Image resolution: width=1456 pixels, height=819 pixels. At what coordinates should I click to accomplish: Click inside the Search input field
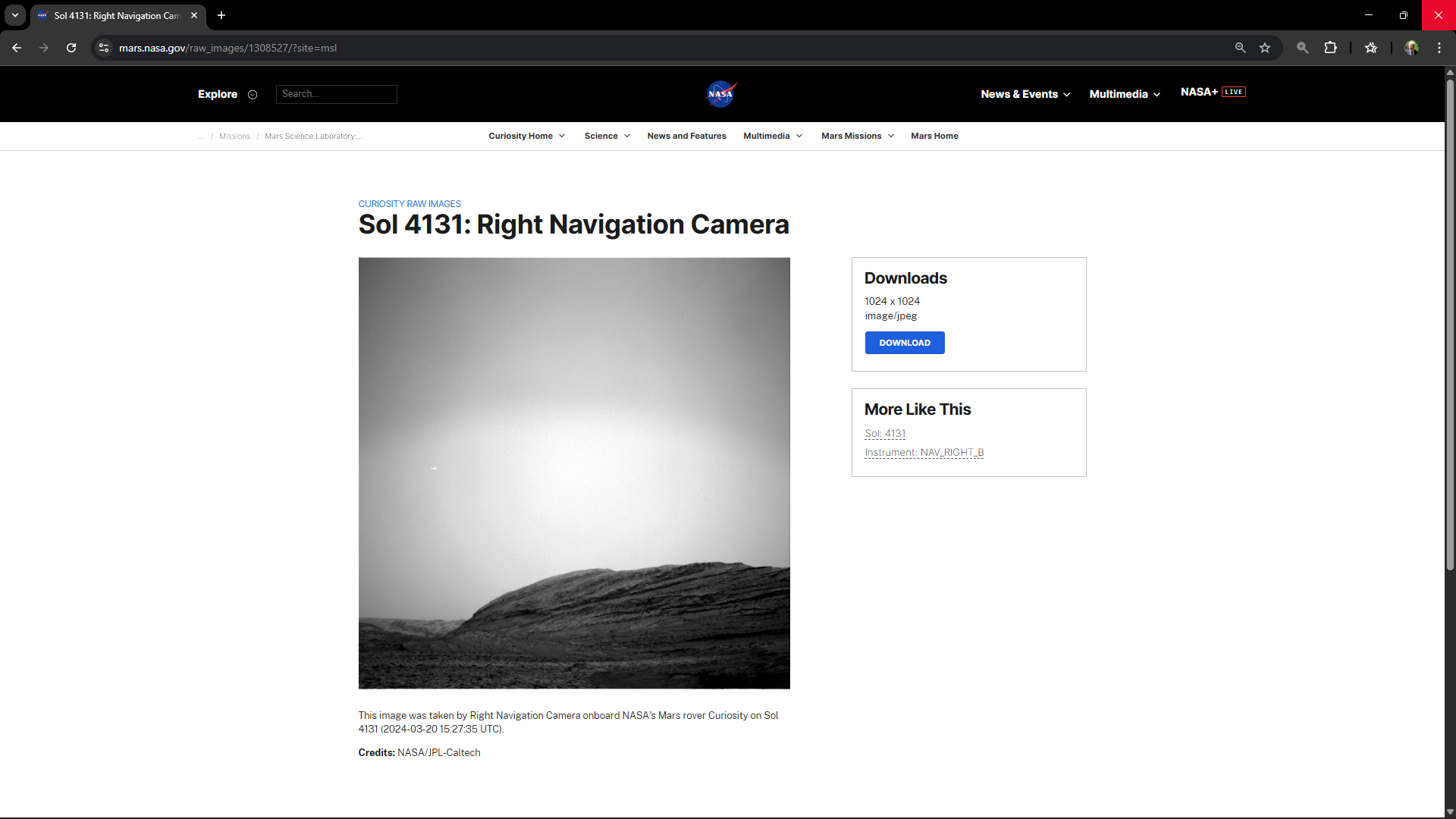336,94
